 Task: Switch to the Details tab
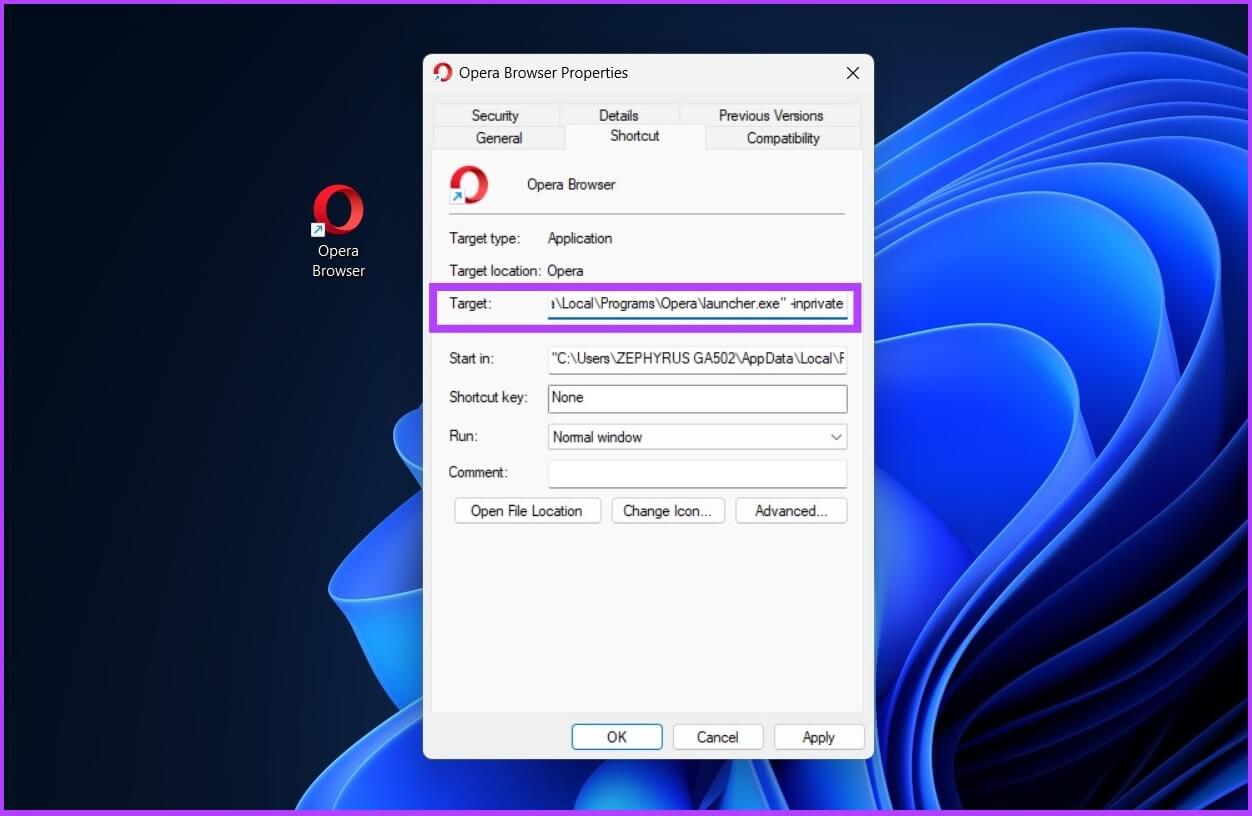[619, 115]
